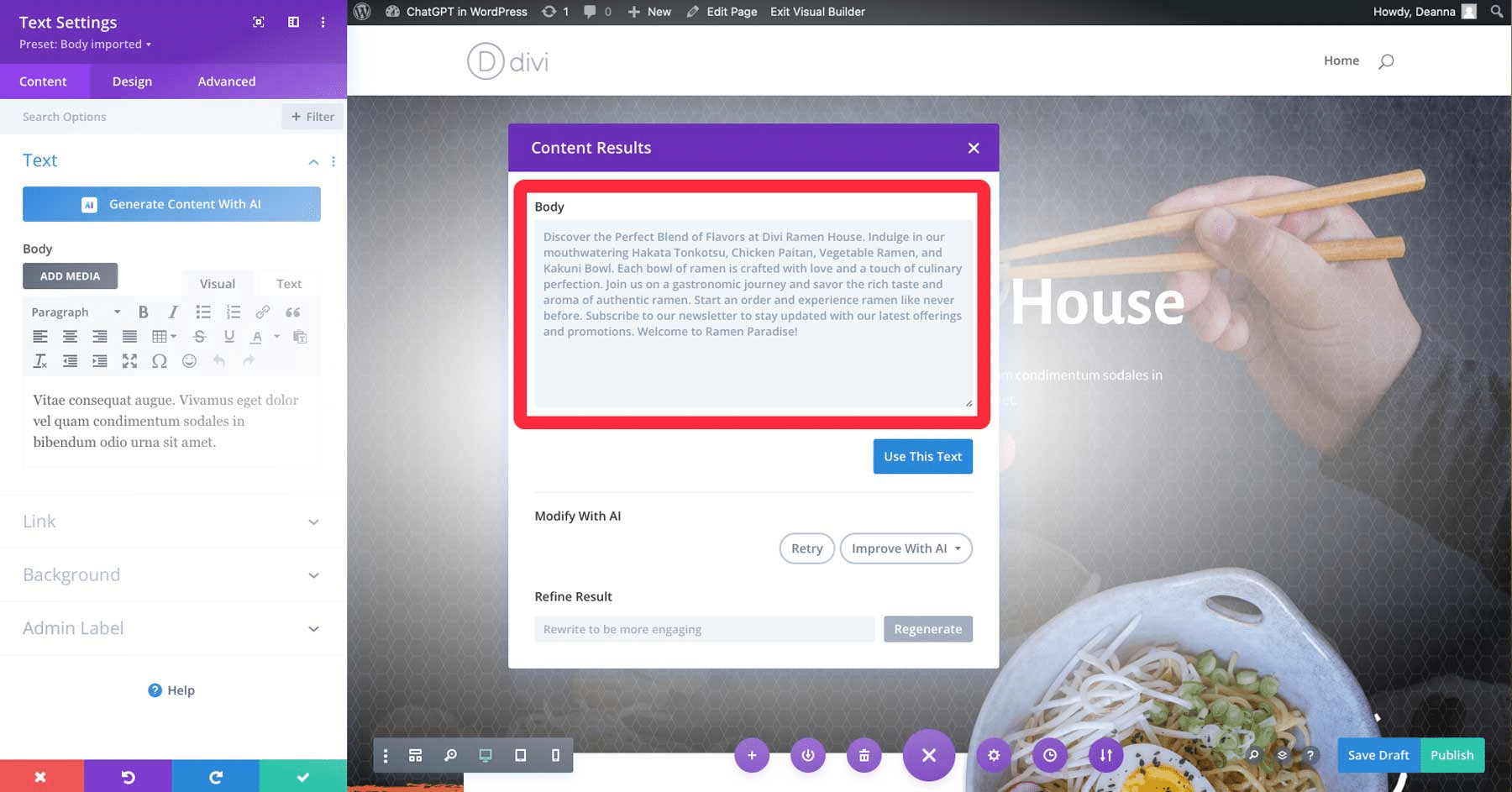Screen dimensions: 1512x792
Task: Open the Improve With AI dropdown
Action: [x=906, y=548]
